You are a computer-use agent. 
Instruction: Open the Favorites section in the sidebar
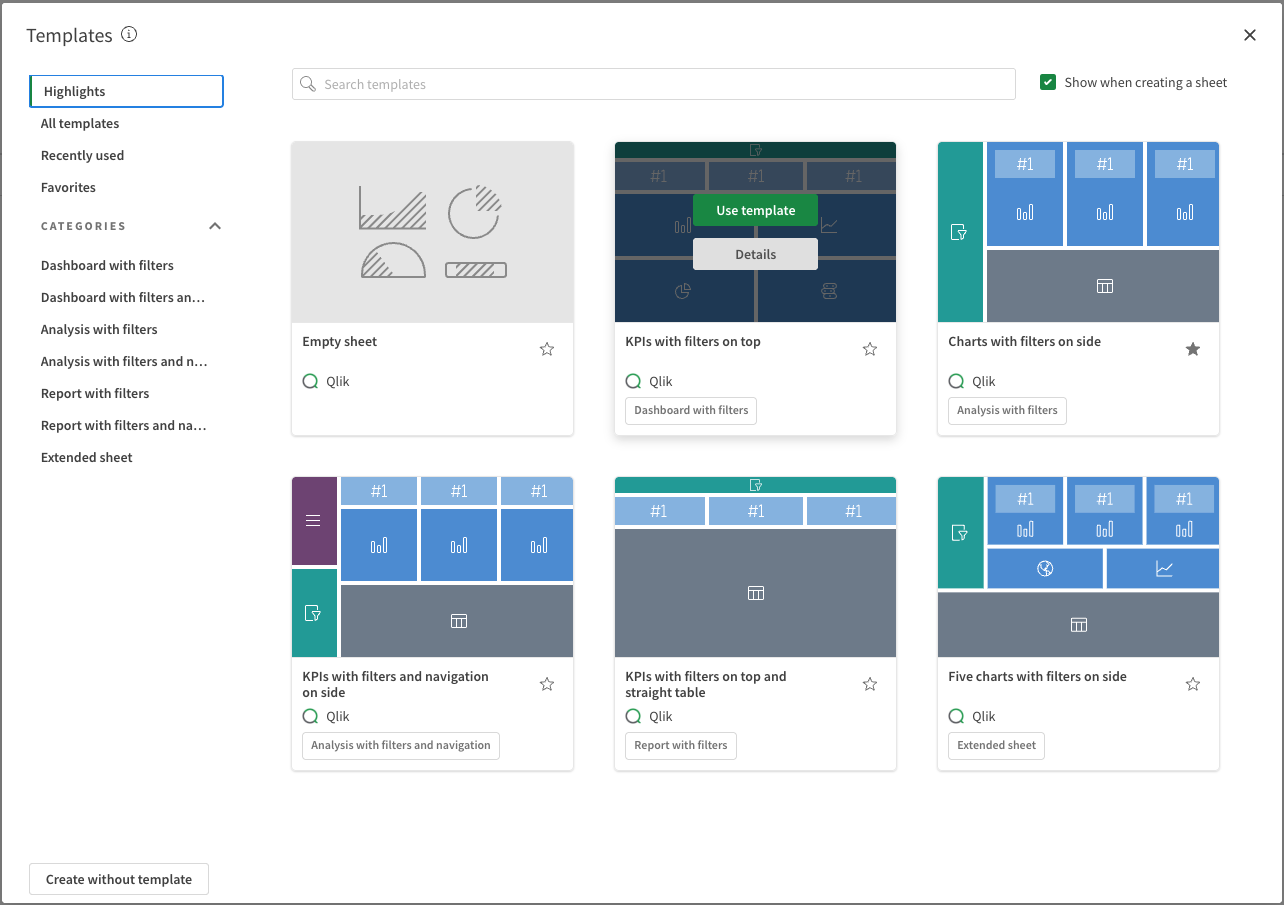pyautogui.click(x=68, y=187)
